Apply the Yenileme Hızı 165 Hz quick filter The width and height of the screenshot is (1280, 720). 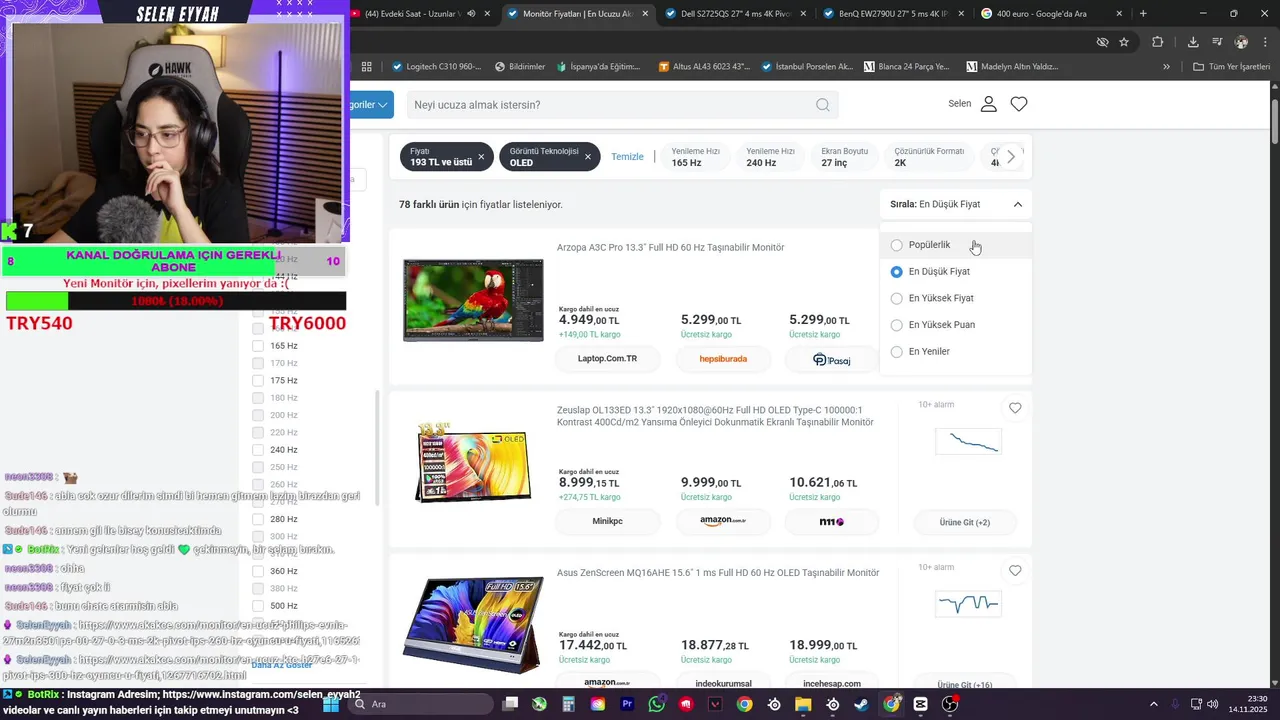pyautogui.click(x=695, y=157)
